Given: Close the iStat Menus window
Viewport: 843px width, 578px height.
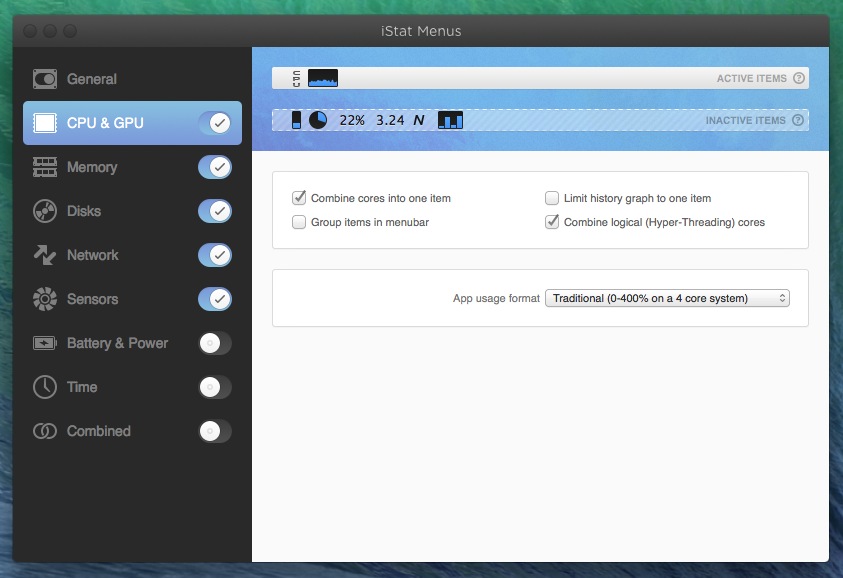Looking at the screenshot, I should click(x=30, y=31).
